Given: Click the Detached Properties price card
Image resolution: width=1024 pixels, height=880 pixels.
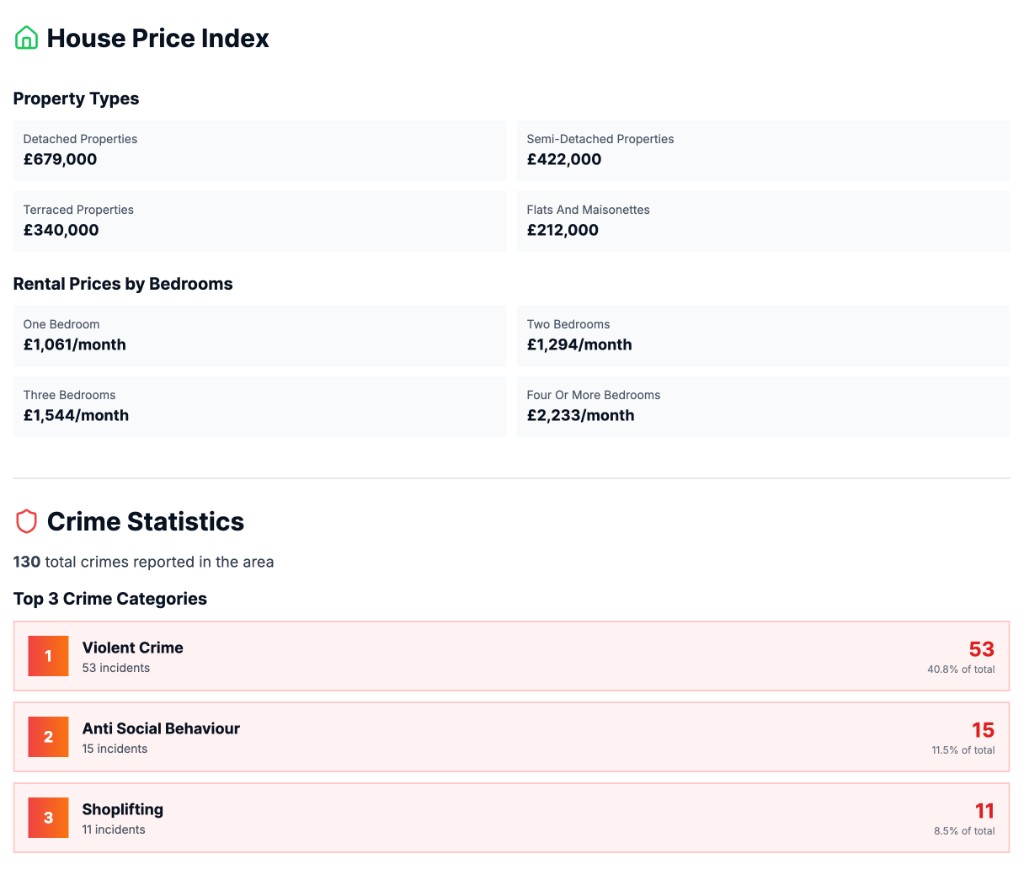Looking at the screenshot, I should tap(259, 150).
